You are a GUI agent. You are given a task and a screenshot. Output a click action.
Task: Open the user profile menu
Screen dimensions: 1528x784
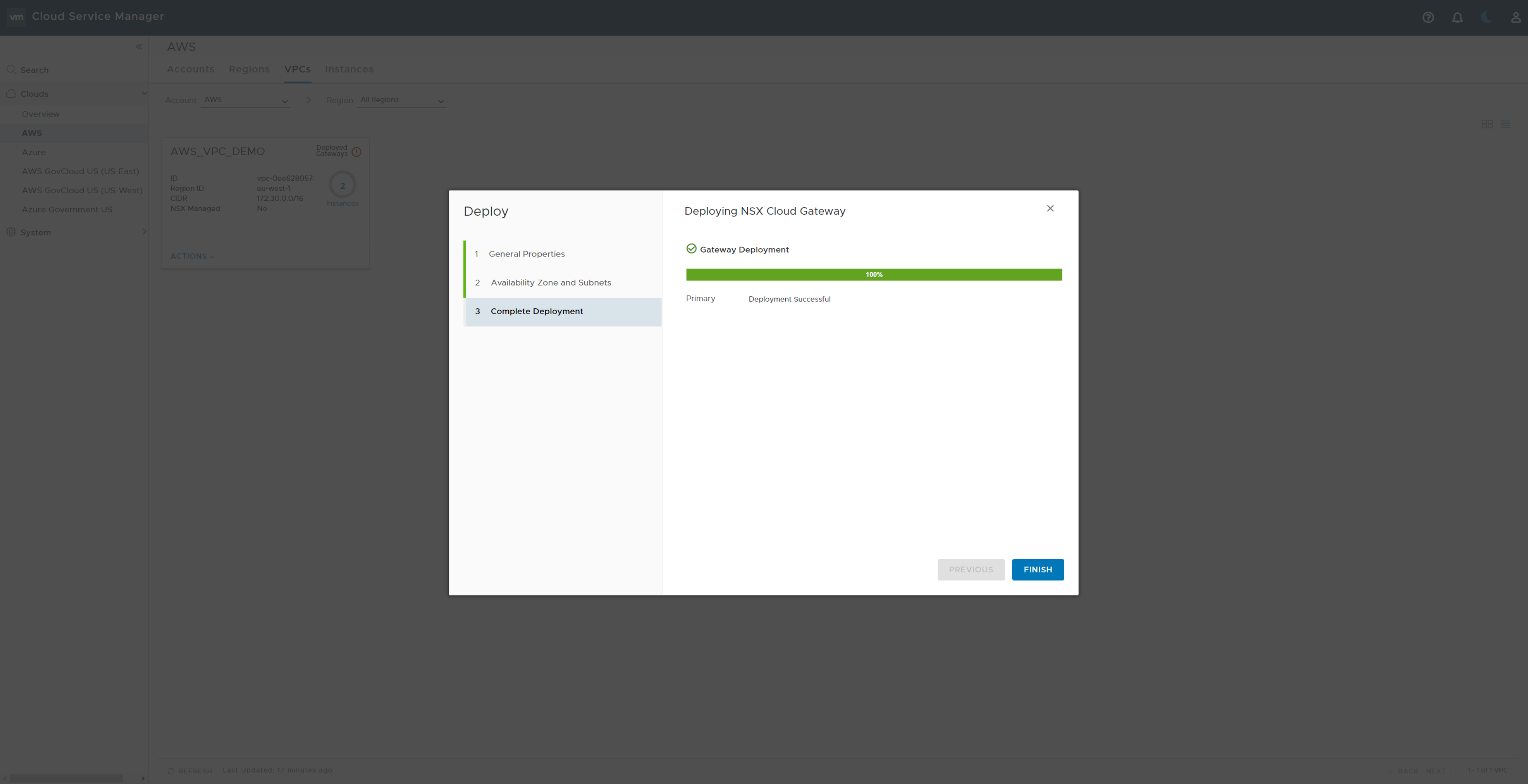pos(1515,17)
